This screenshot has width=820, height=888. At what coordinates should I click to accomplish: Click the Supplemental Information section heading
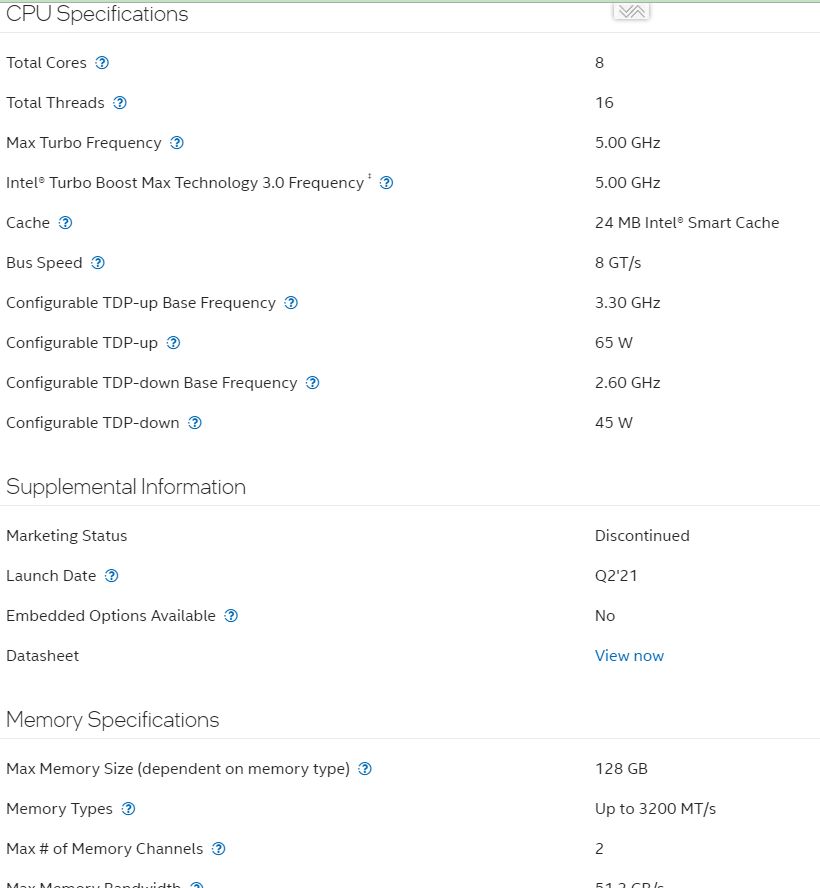pyautogui.click(x=126, y=487)
